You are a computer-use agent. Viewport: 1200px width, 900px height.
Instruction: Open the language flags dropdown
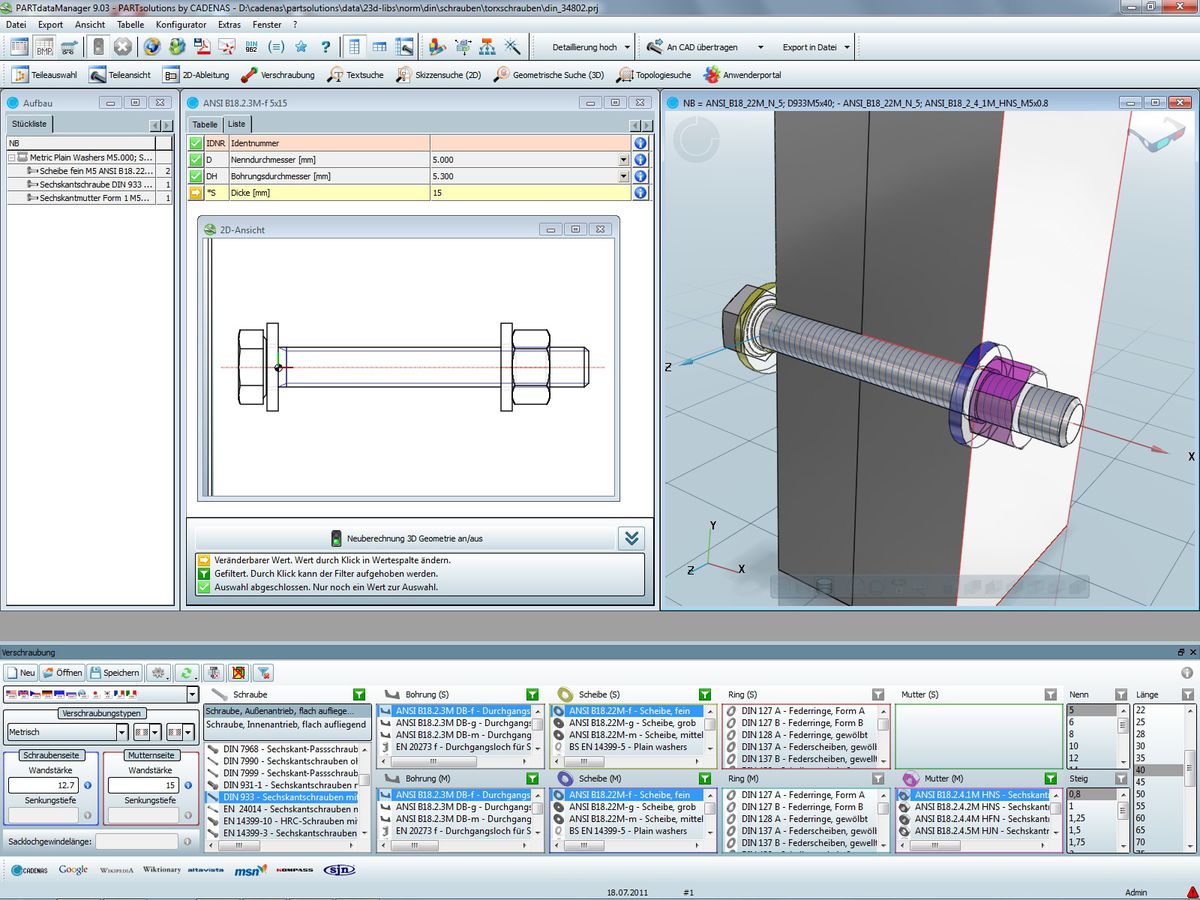pos(192,694)
